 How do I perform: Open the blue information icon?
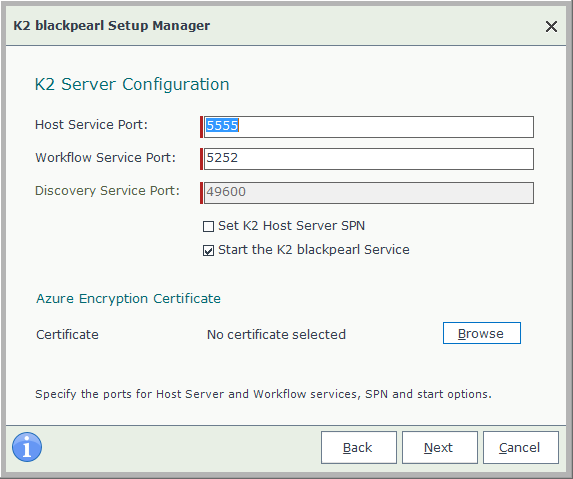coord(27,447)
